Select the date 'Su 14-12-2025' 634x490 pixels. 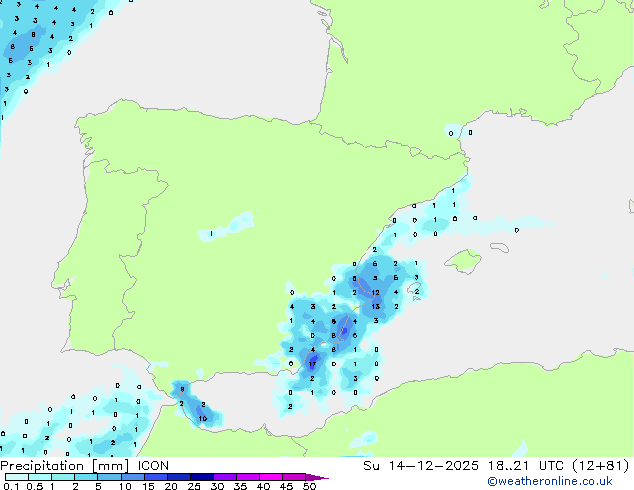421,466
